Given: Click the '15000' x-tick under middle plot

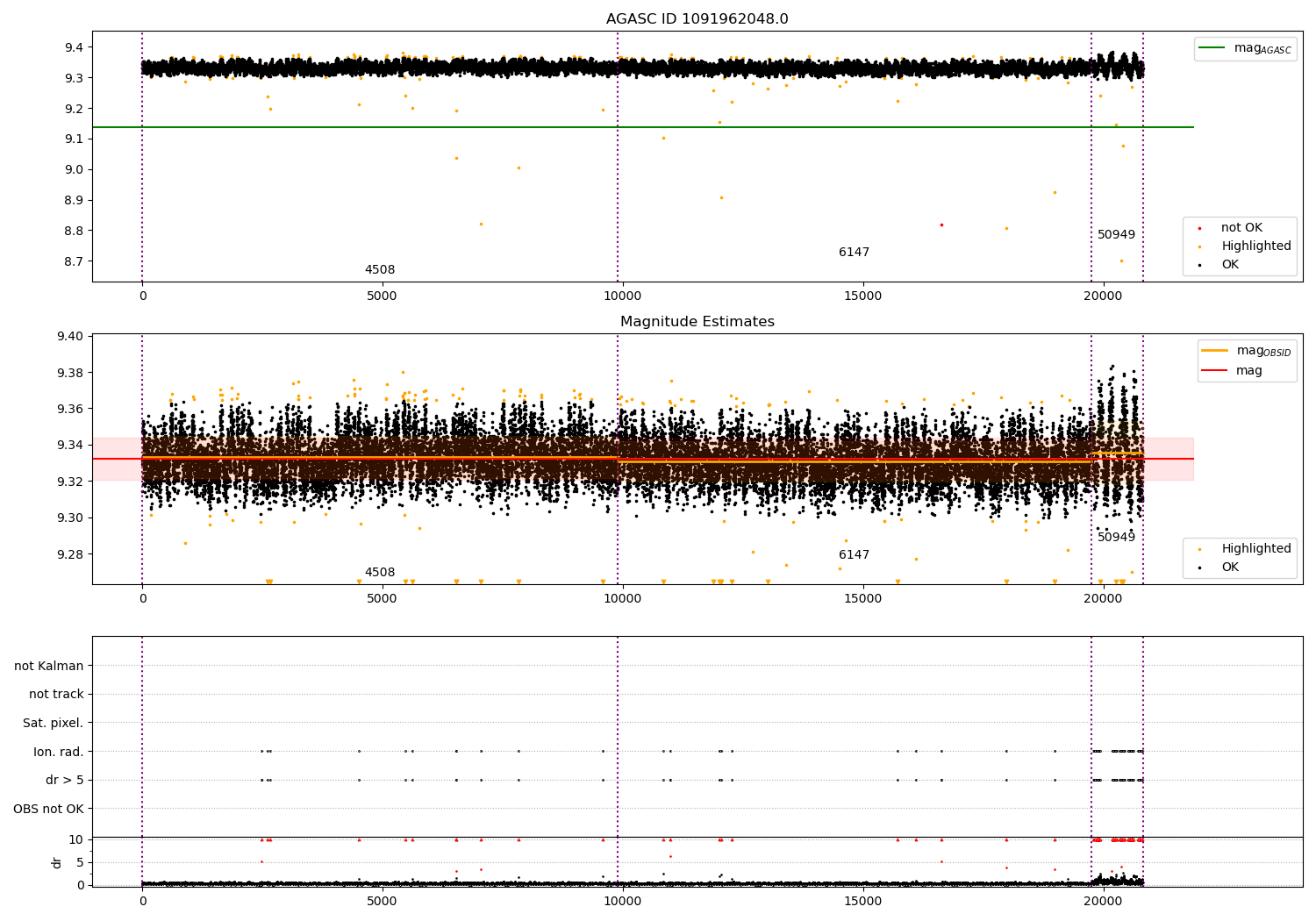Looking at the screenshot, I should tap(862, 599).
